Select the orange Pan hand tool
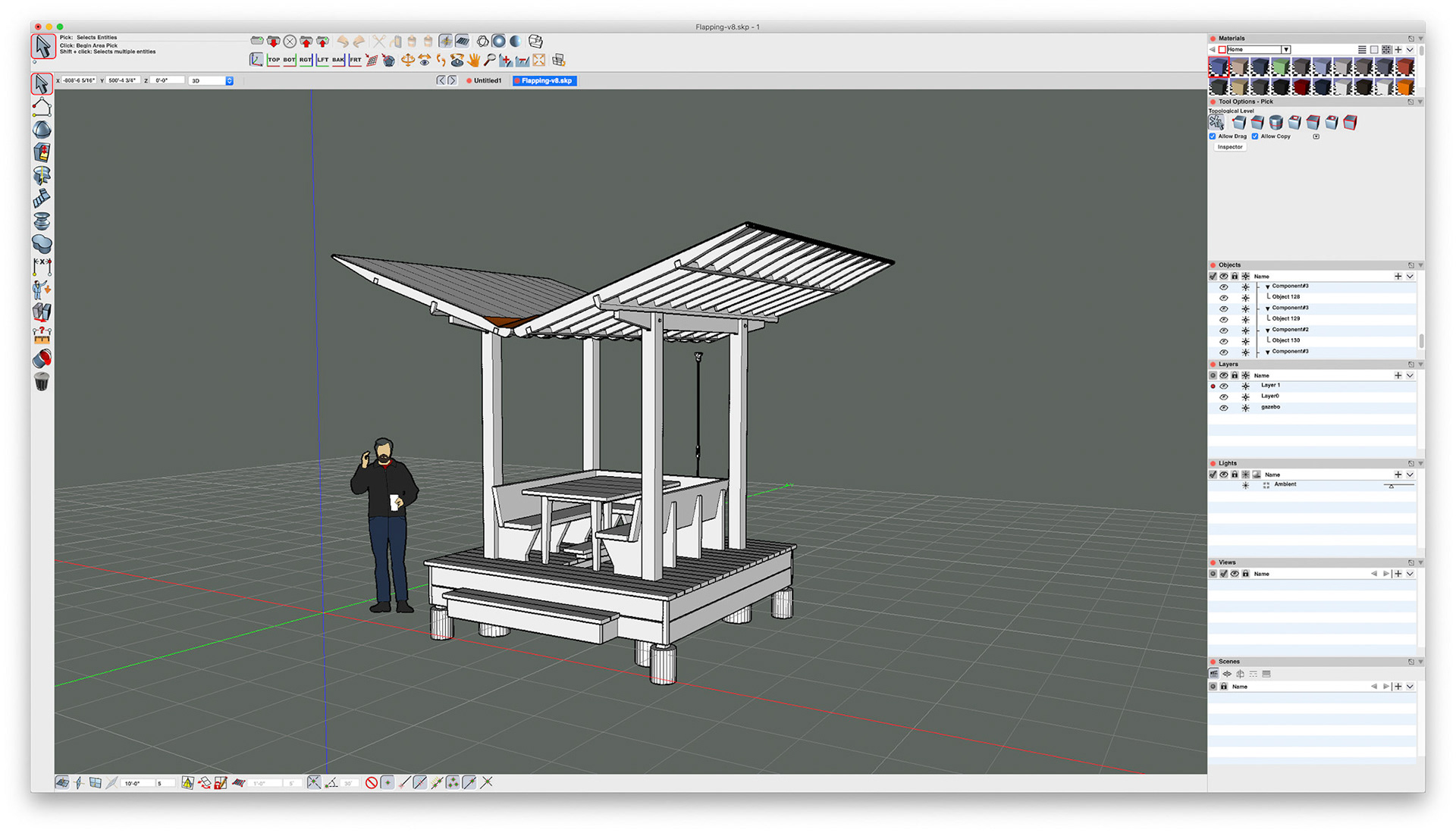The height and width of the screenshot is (833, 1456). click(x=474, y=60)
